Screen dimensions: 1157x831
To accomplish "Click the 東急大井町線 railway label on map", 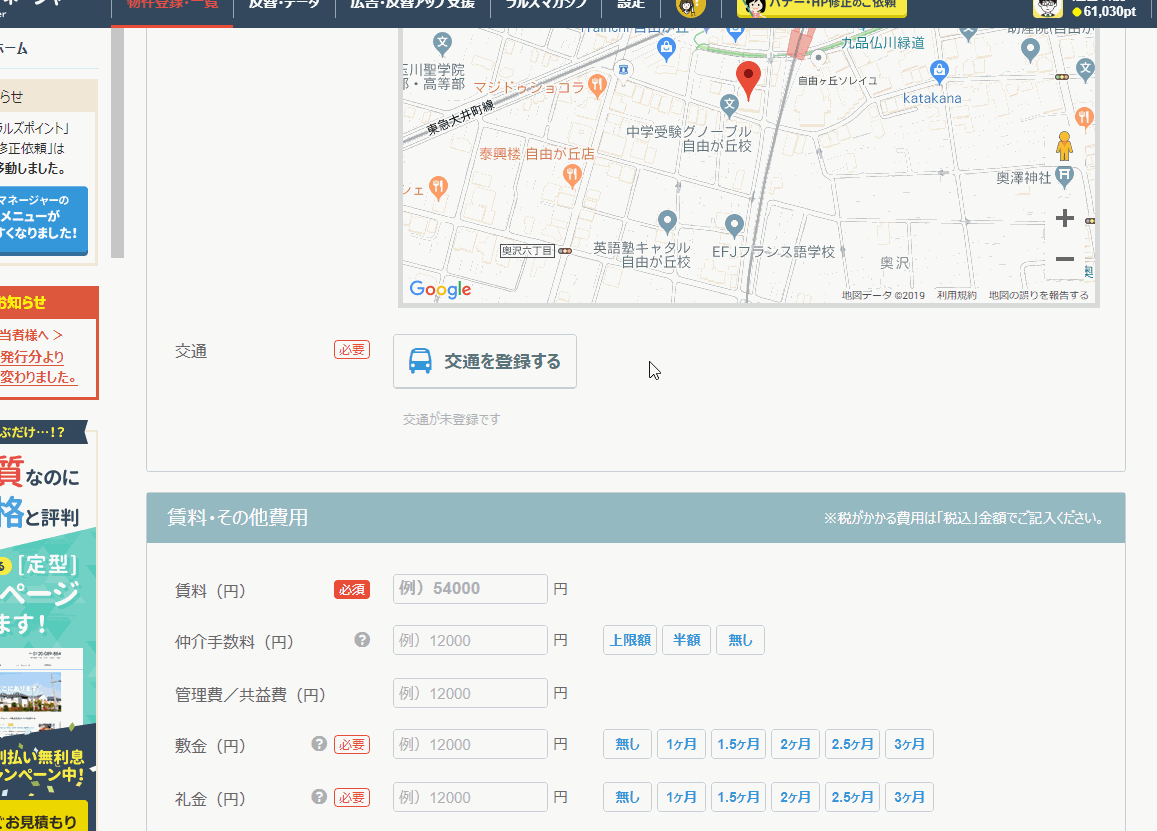I will point(460,117).
